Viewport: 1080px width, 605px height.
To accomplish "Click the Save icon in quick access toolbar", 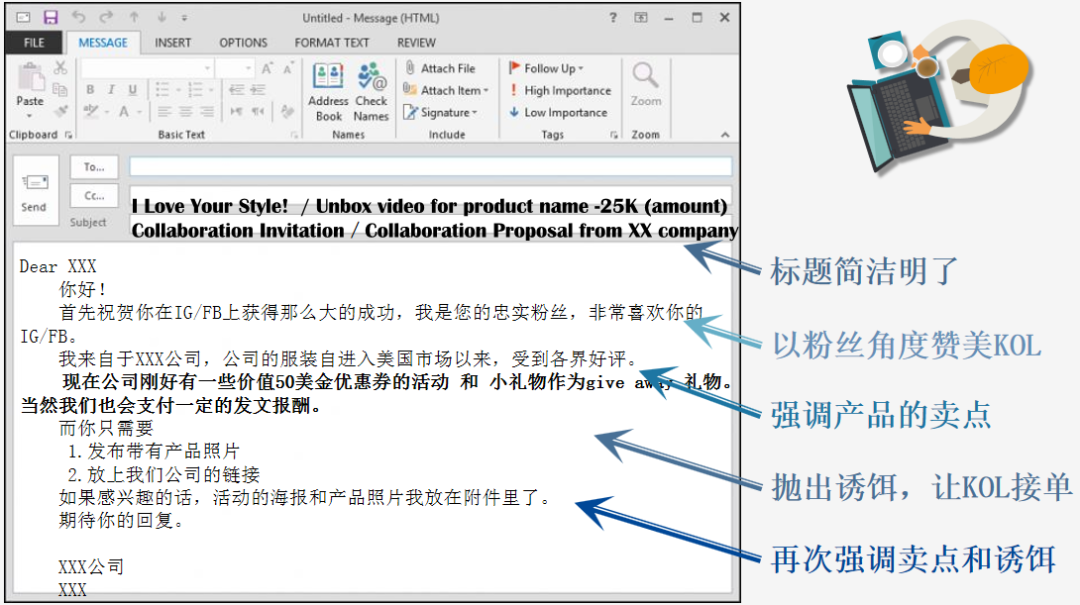I will (50, 17).
